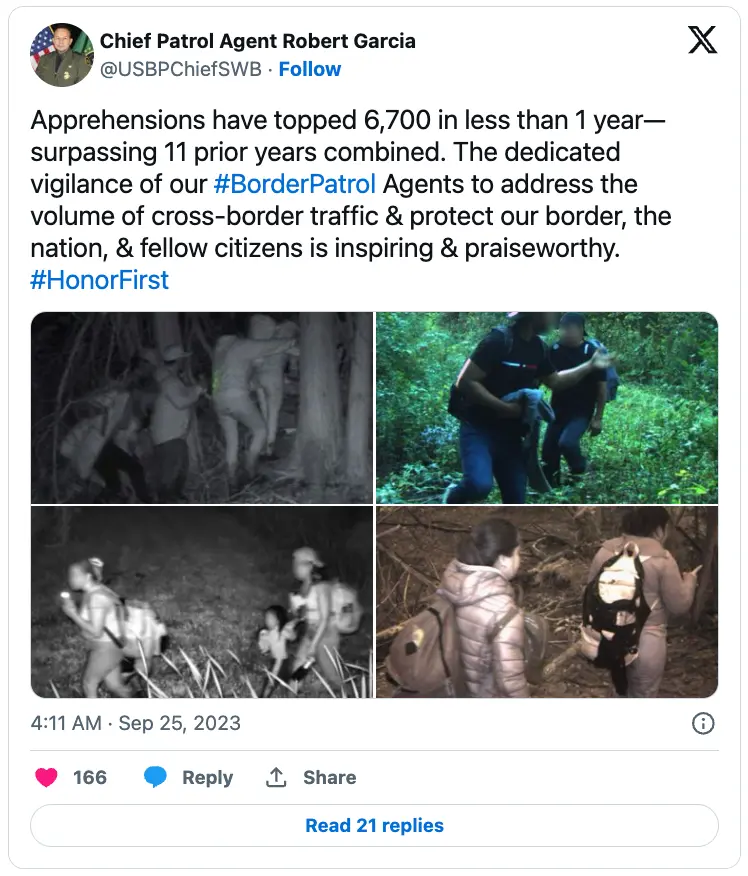Open the night-vision photo of people among trees
This screenshot has height=876, width=748.
pyautogui.click(x=201, y=408)
